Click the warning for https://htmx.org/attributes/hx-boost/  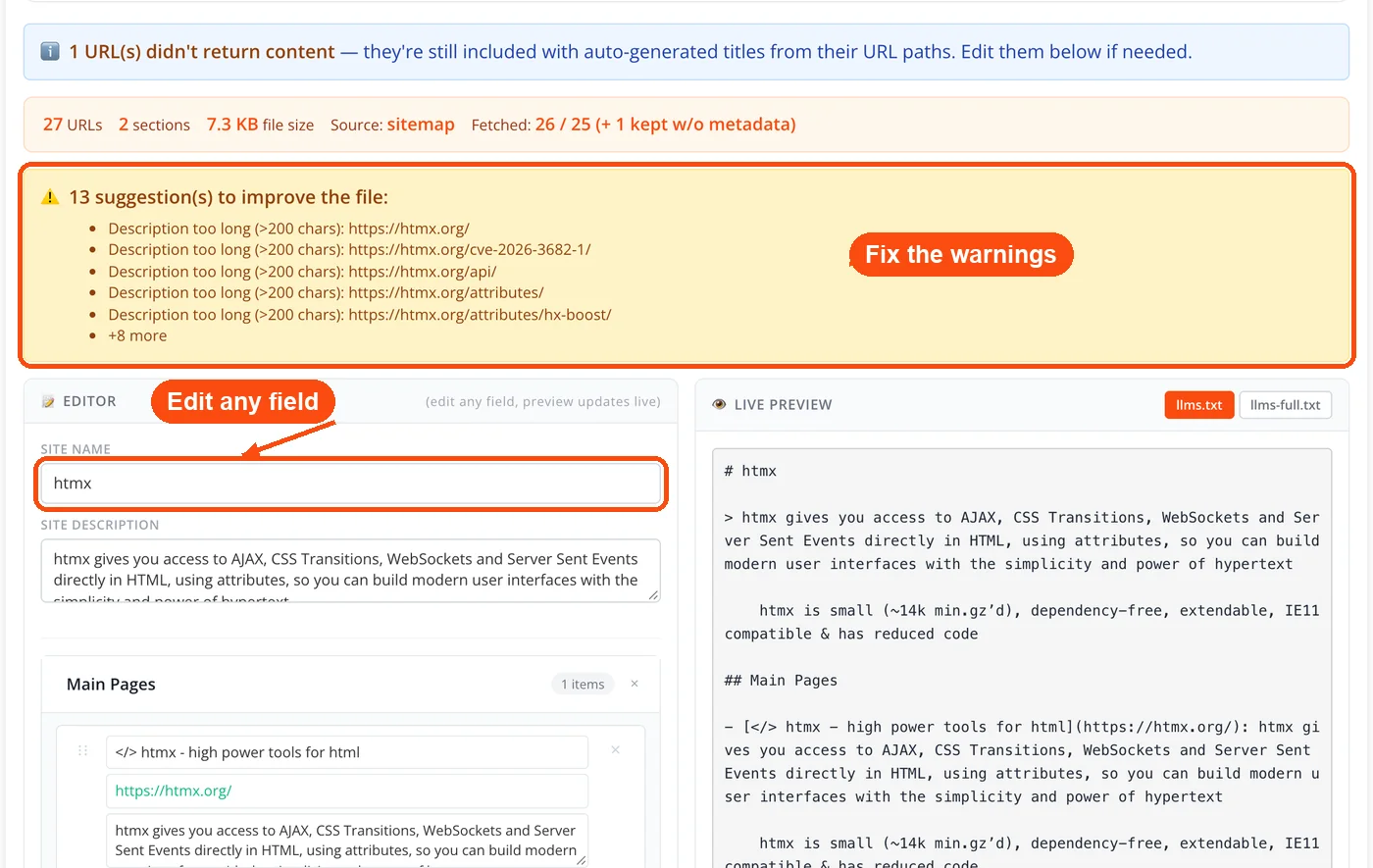click(x=360, y=315)
